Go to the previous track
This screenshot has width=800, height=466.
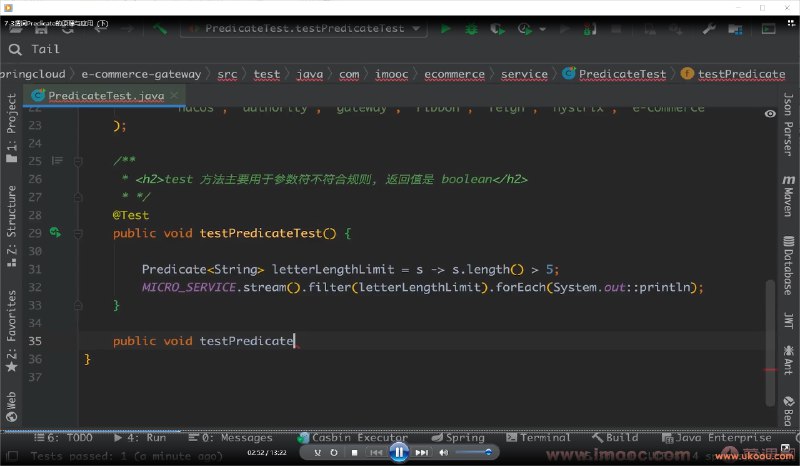tap(376, 452)
